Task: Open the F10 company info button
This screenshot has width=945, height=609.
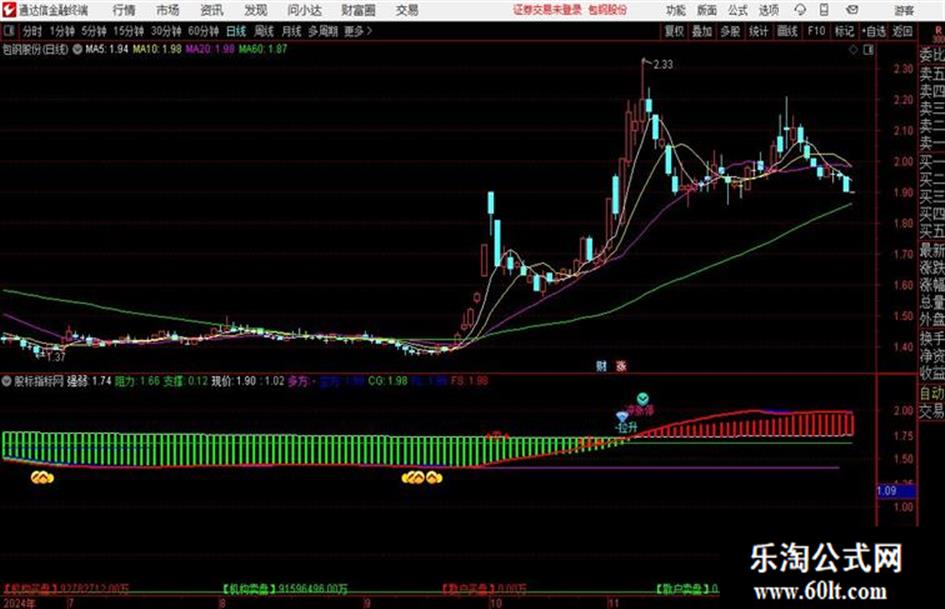Action: (x=817, y=31)
